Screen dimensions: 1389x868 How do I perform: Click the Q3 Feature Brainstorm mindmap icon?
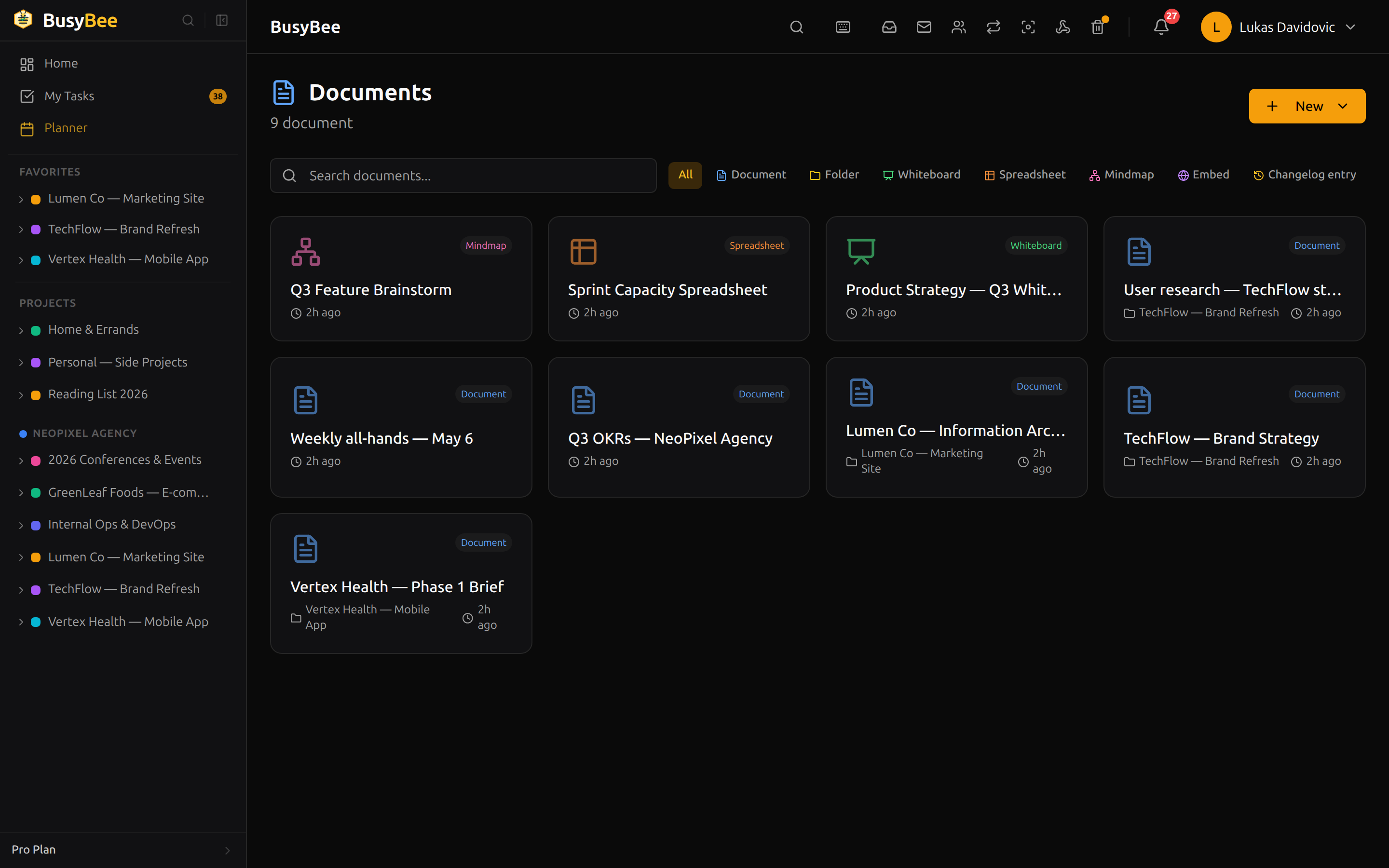pos(305,251)
